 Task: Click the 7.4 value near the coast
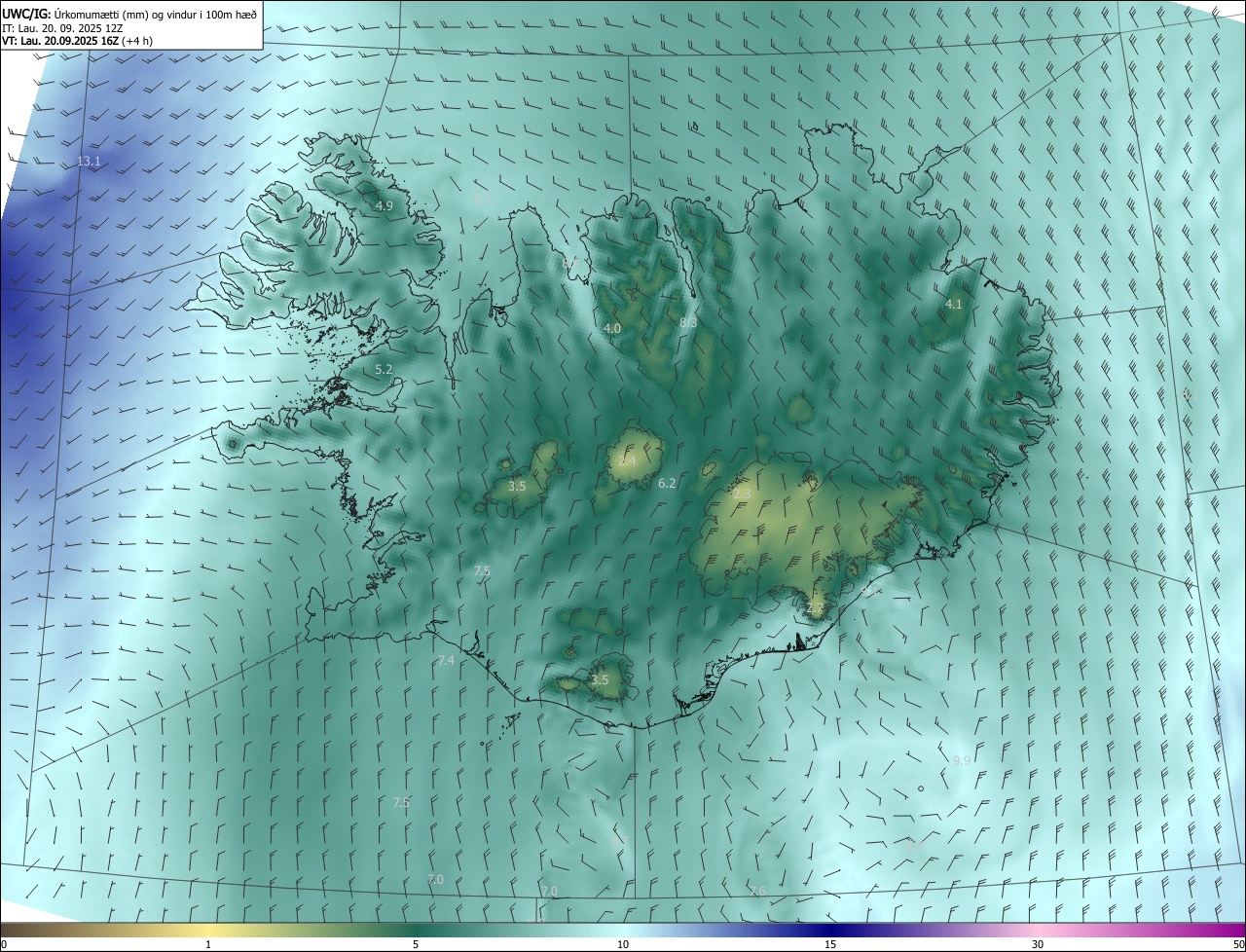446,661
